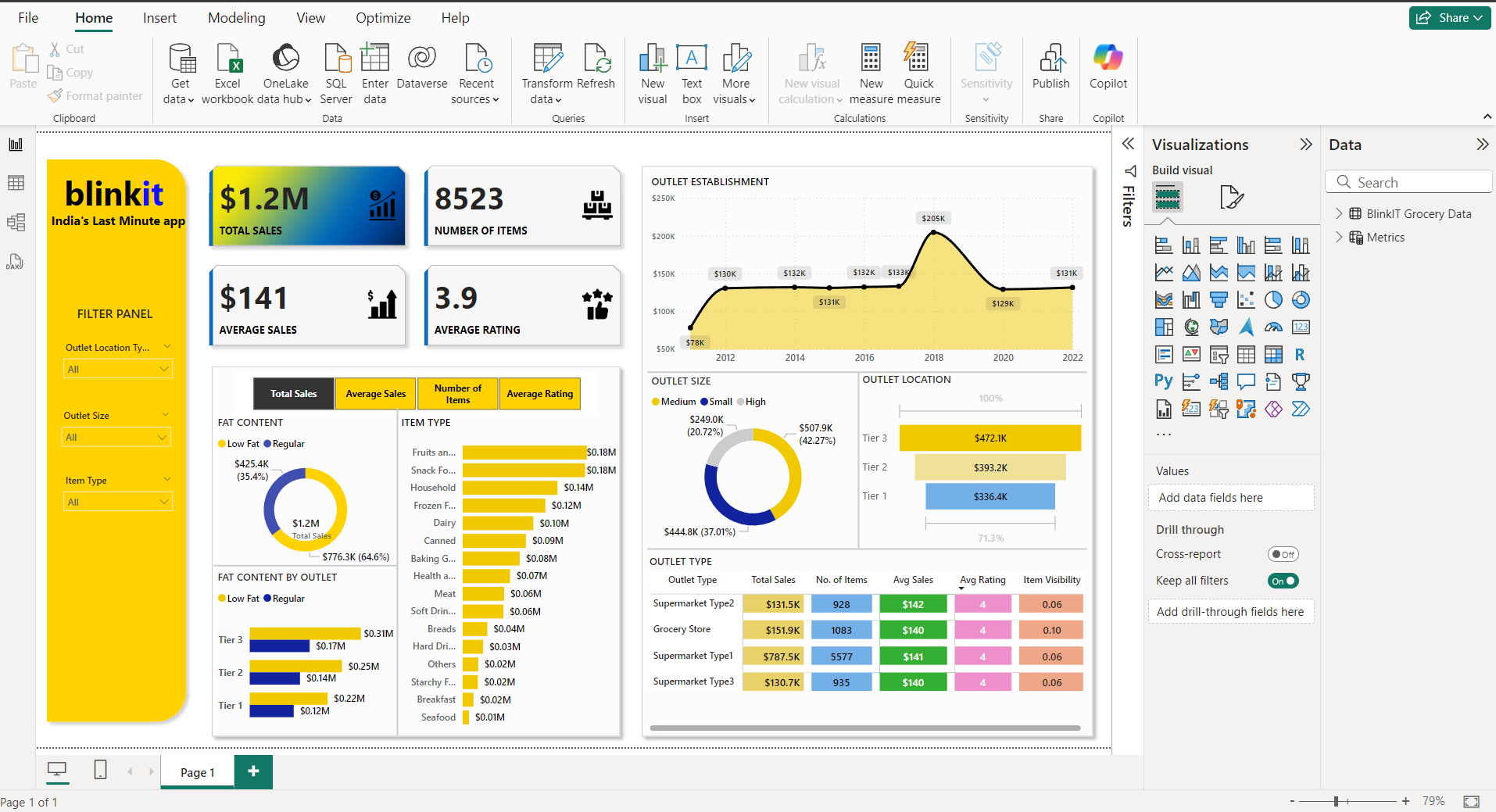This screenshot has height=812, width=1496.
Task: Select the Donut chart visual icon
Action: [1301, 300]
